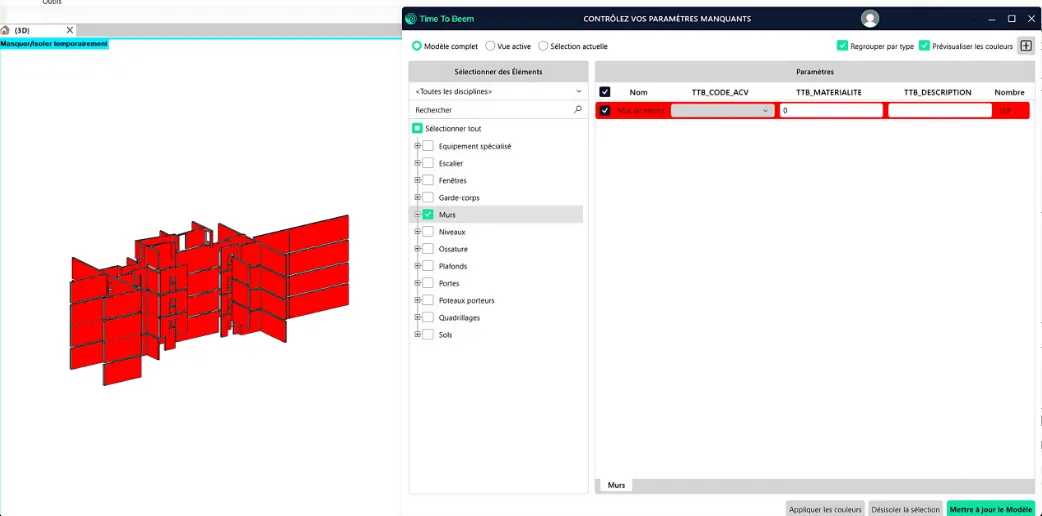Open the TTB_CODE_ACV dropdown in the wall row

coord(722,110)
